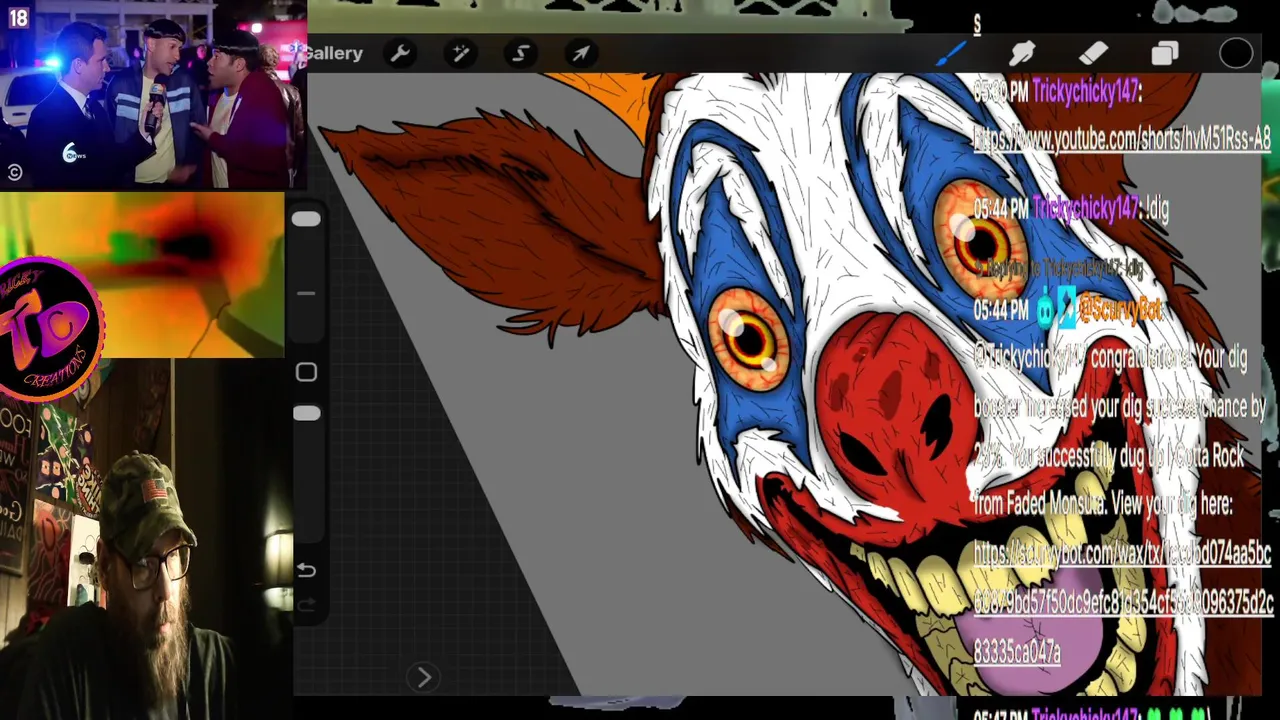Open the Layers panel
Viewport: 1280px width, 720px height.
[1165, 54]
